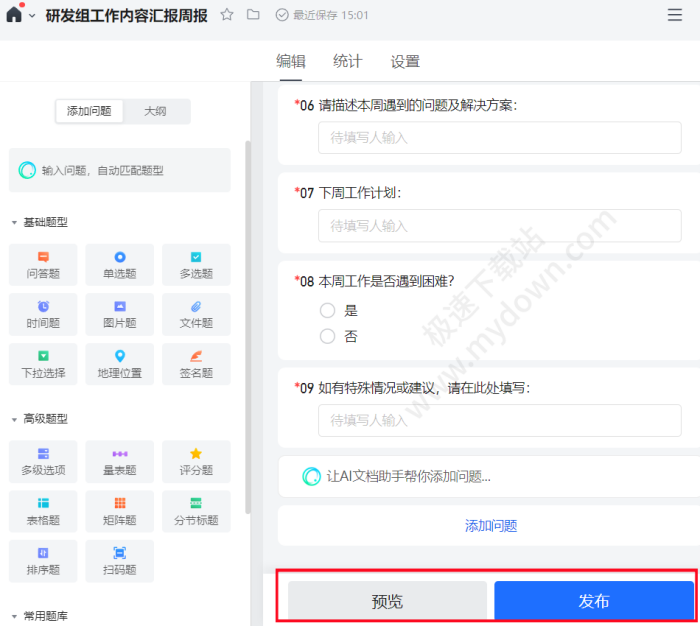
Task: Star this form as favorite
Action: click(x=227, y=15)
